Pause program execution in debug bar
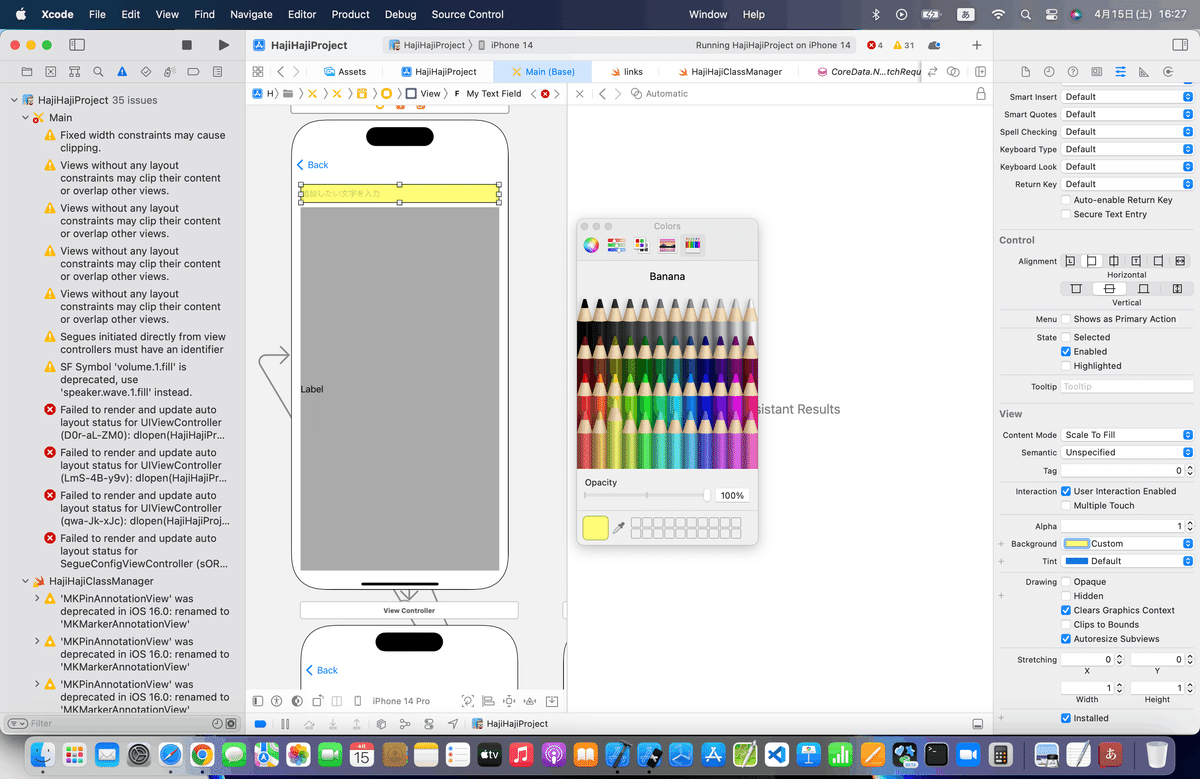 [285, 723]
